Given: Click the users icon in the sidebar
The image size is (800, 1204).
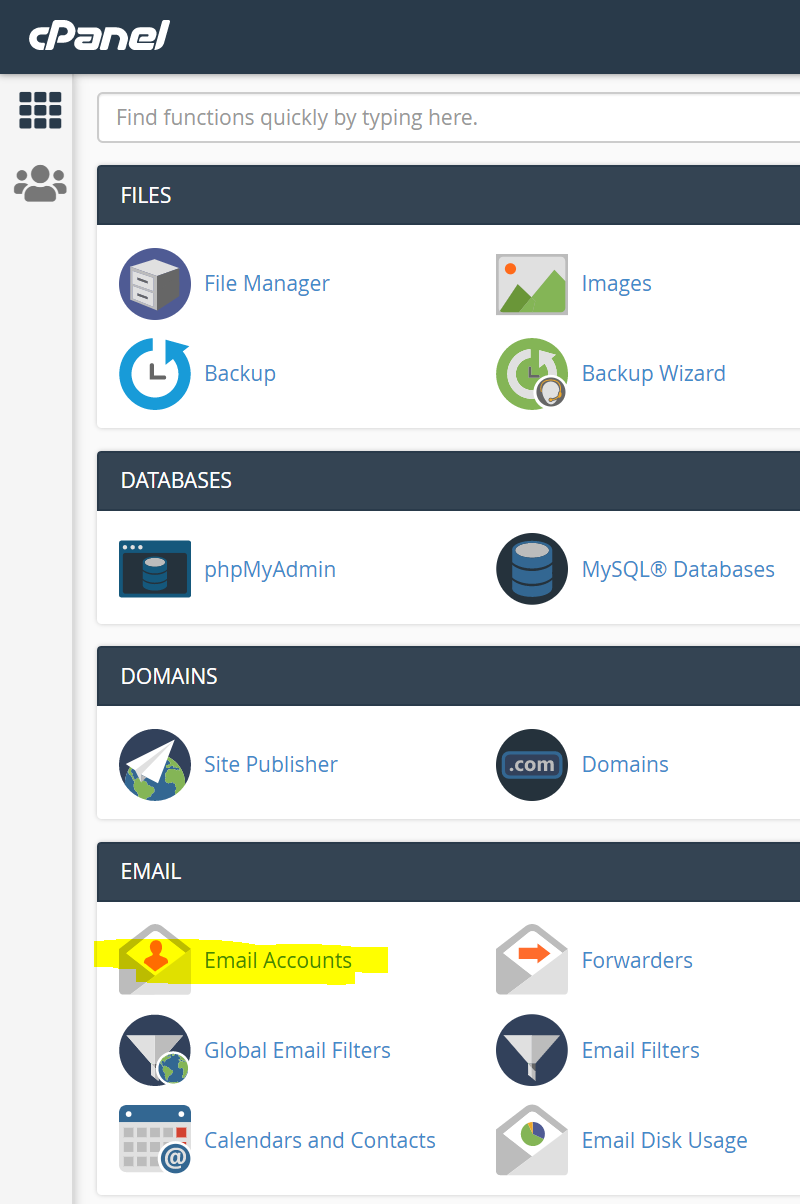Looking at the screenshot, I should [39, 183].
